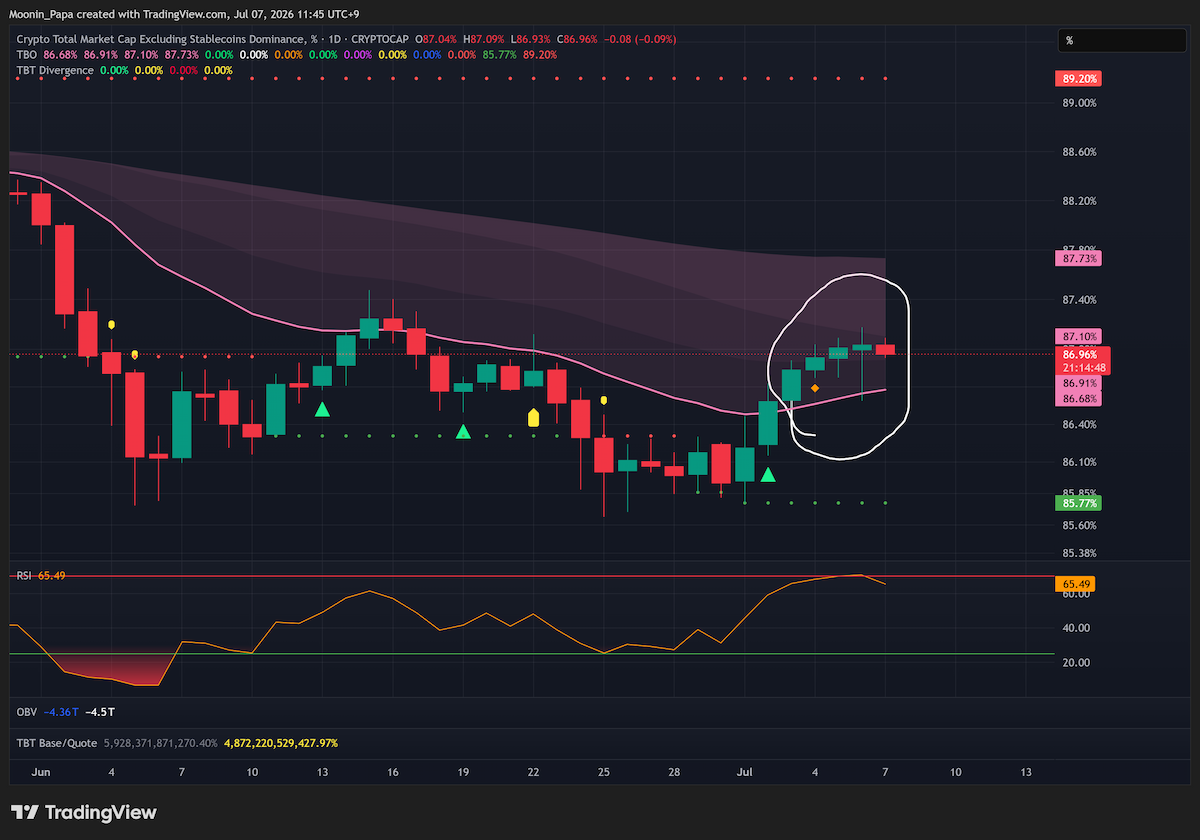The image size is (1200, 840).
Task: Click the green 85.77% price label
Action: [x=1077, y=505]
